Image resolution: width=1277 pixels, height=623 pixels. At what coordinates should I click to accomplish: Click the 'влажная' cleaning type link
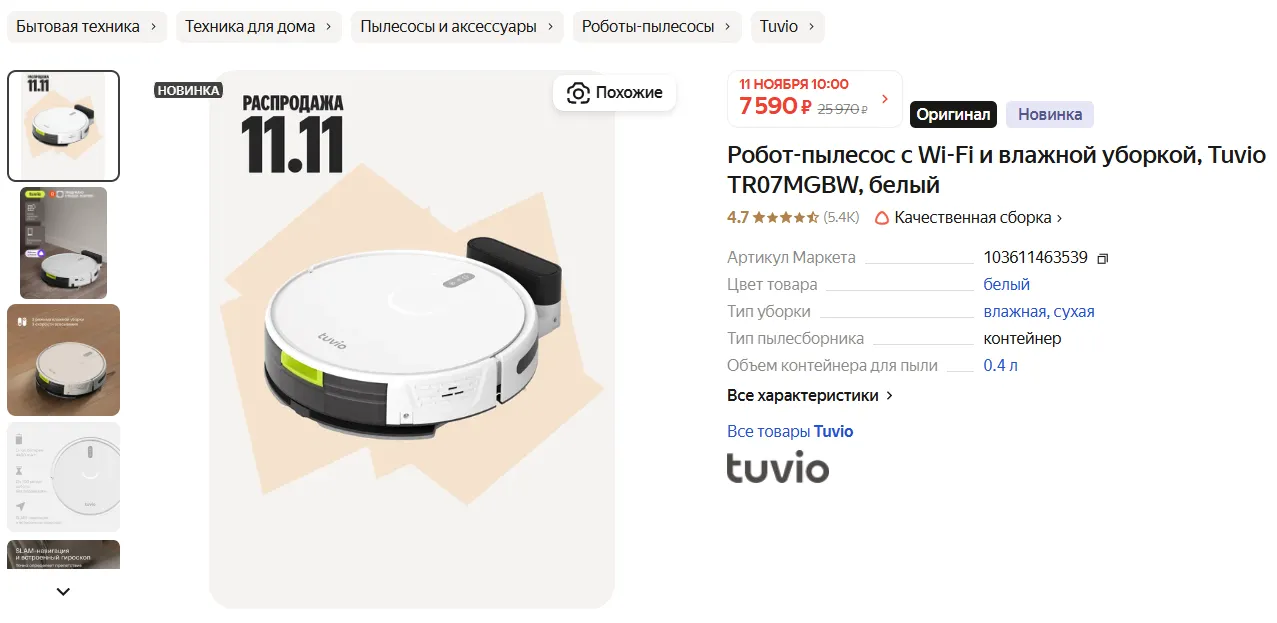[x=1015, y=311]
